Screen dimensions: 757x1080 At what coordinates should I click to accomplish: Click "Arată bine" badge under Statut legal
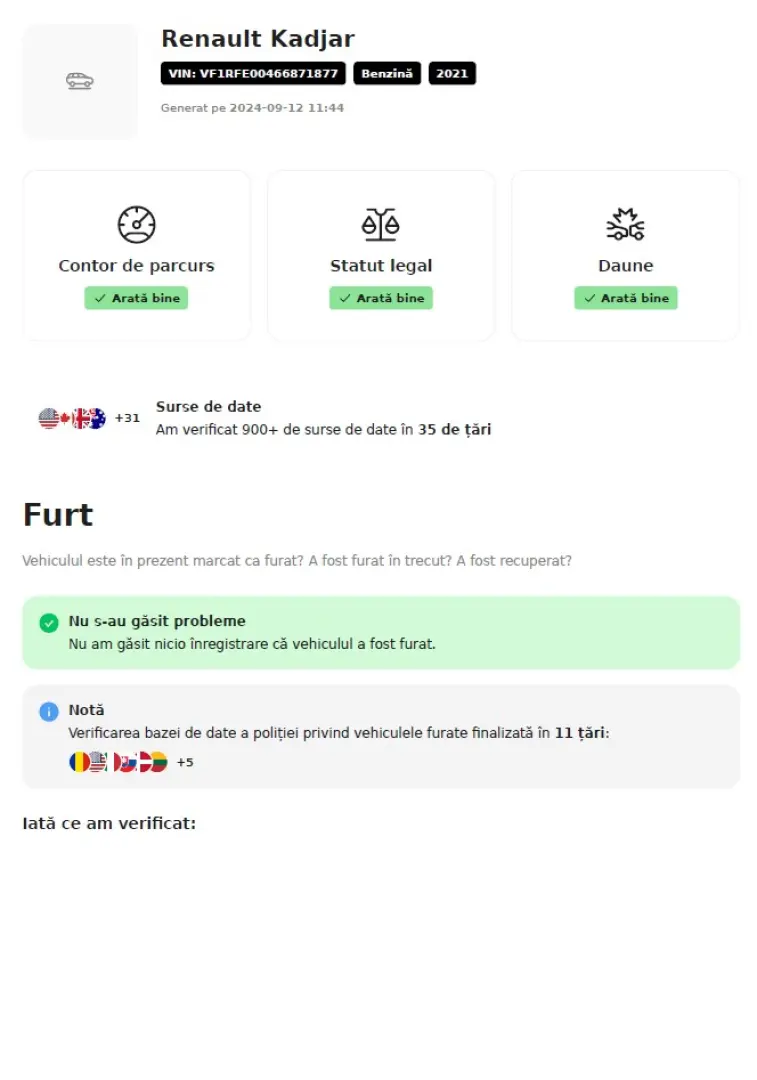(381, 298)
